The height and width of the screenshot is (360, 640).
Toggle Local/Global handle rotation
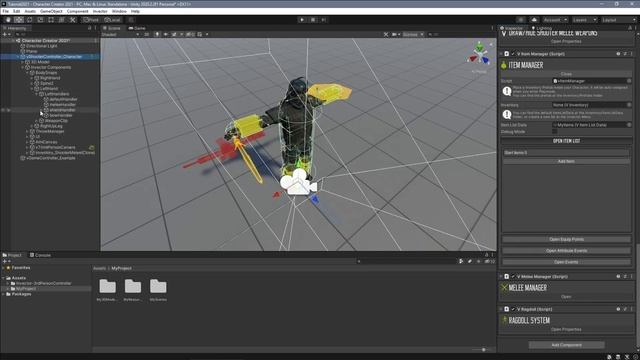point(112,20)
